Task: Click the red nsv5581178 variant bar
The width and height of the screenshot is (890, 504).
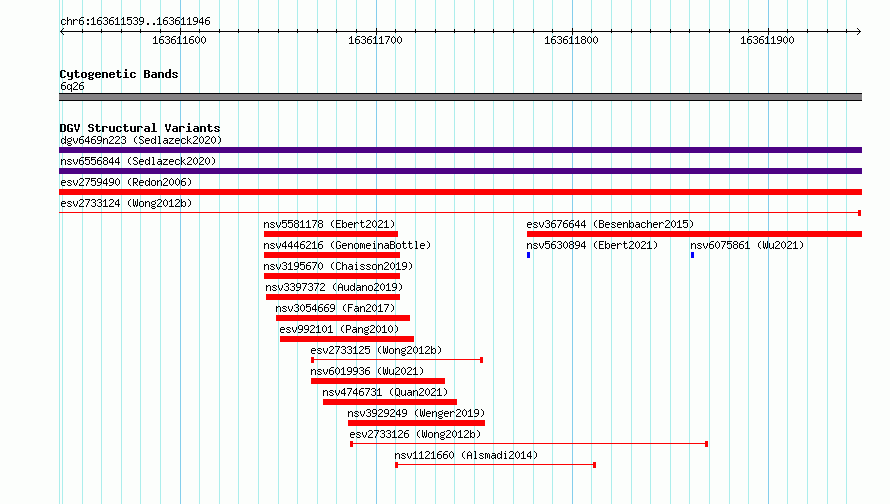Action: pyautogui.click(x=331, y=234)
